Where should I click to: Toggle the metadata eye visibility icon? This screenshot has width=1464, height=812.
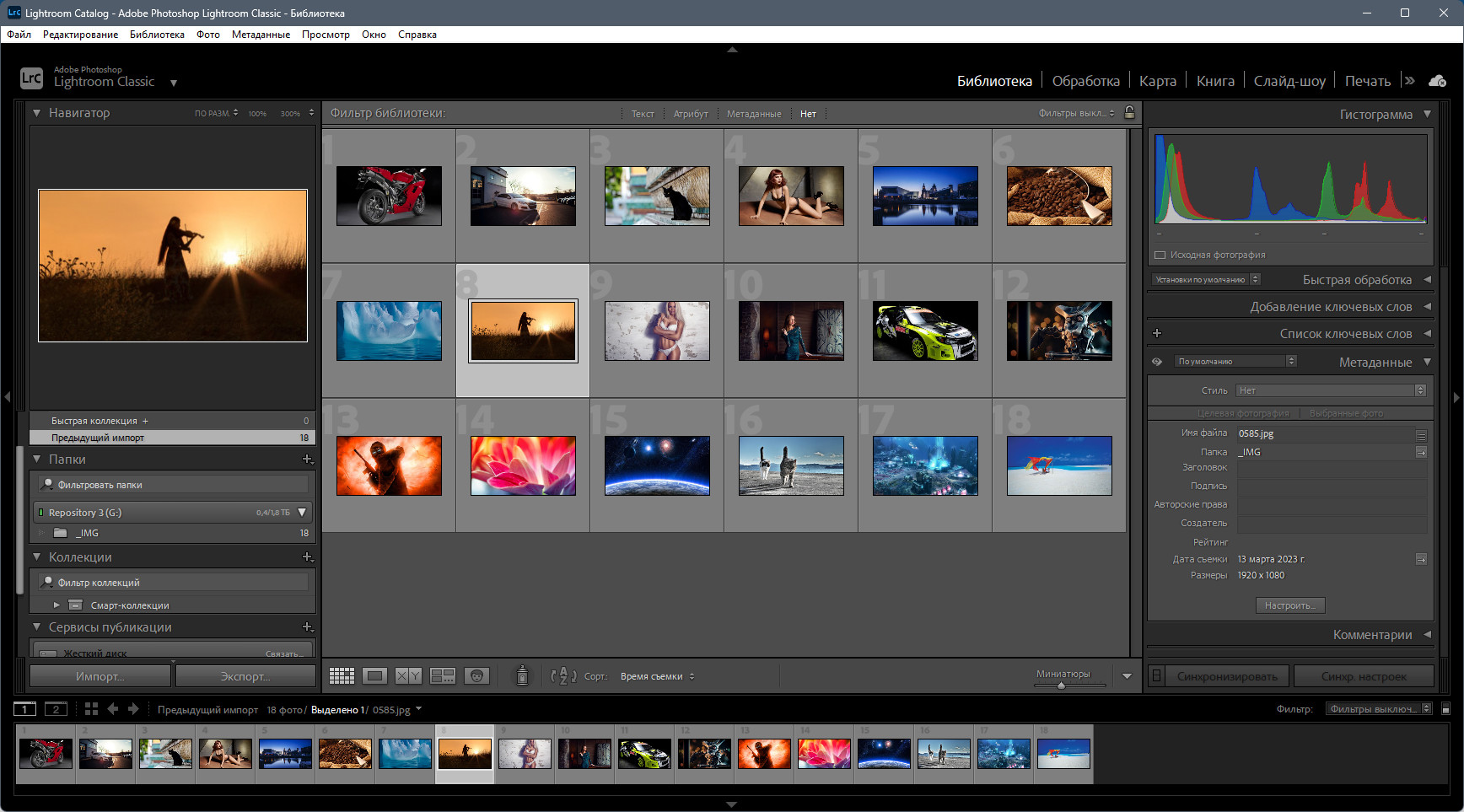click(x=1157, y=362)
